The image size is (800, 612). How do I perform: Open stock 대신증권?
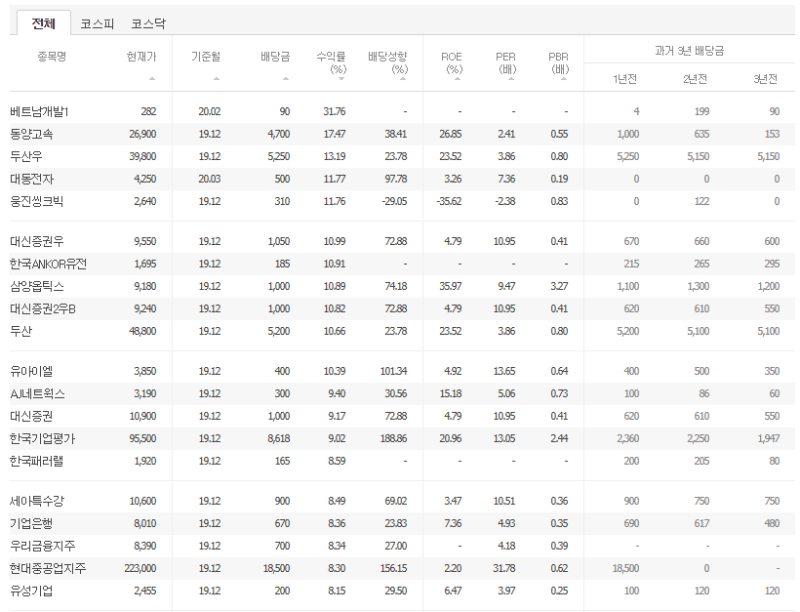click(31, 416)
